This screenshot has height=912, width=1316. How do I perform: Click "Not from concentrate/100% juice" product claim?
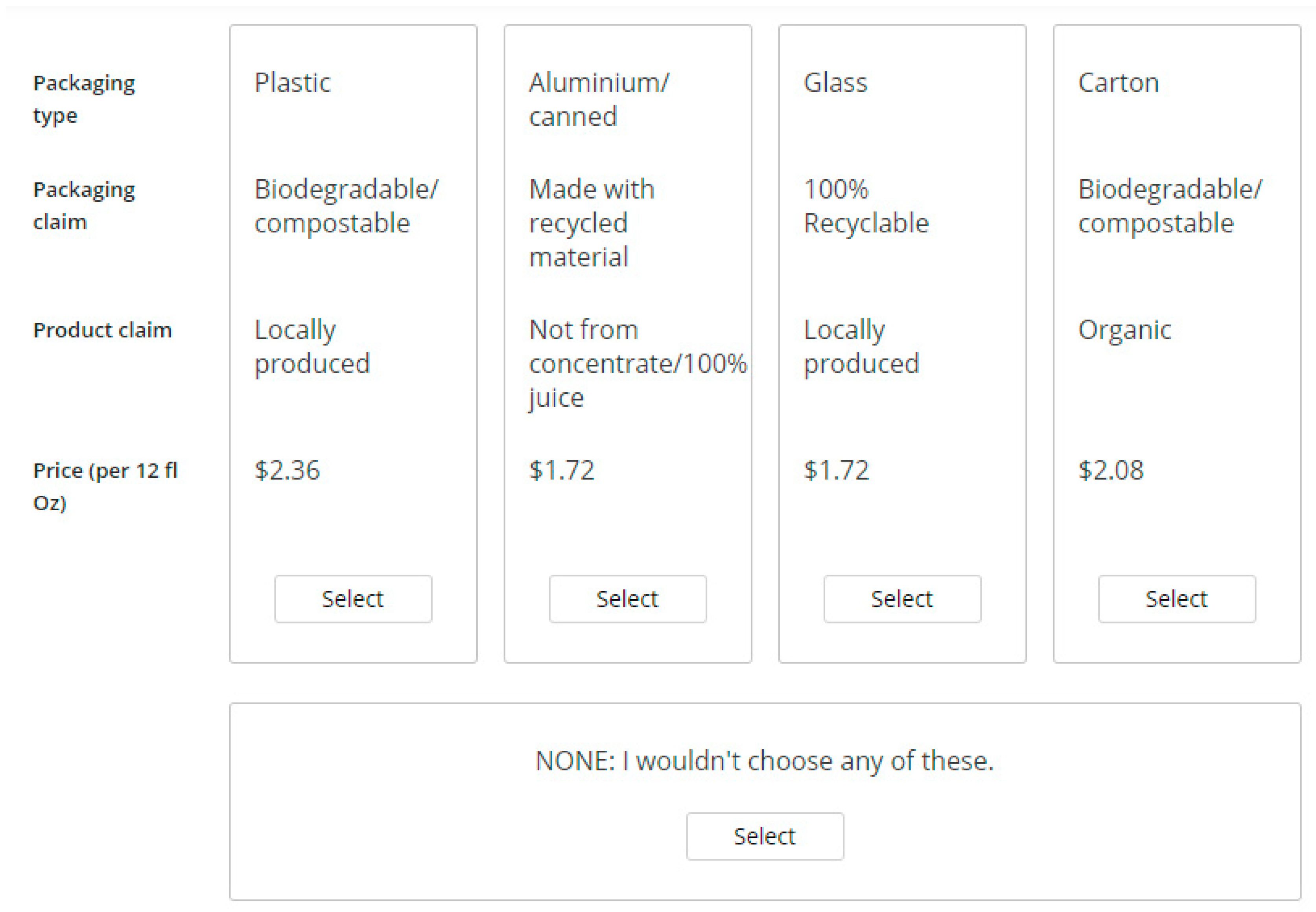click(638, 364)
